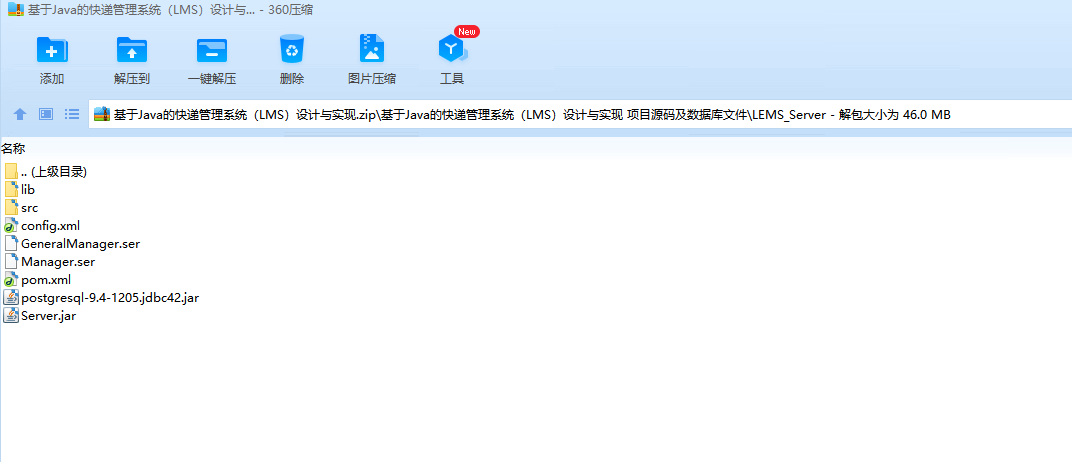1072x462 pixels.
Task: Click the window title text '360压缩'
Action: click(291, 10)
